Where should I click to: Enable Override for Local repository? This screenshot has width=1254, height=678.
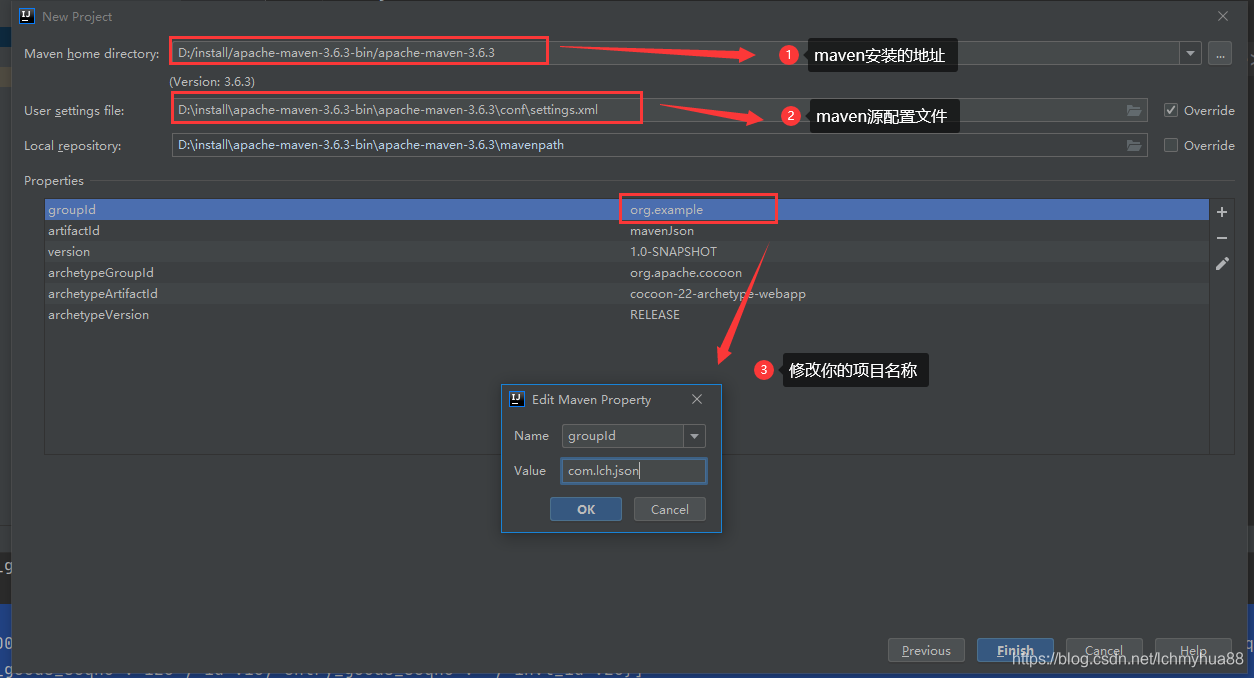[x=1170, y=145]
